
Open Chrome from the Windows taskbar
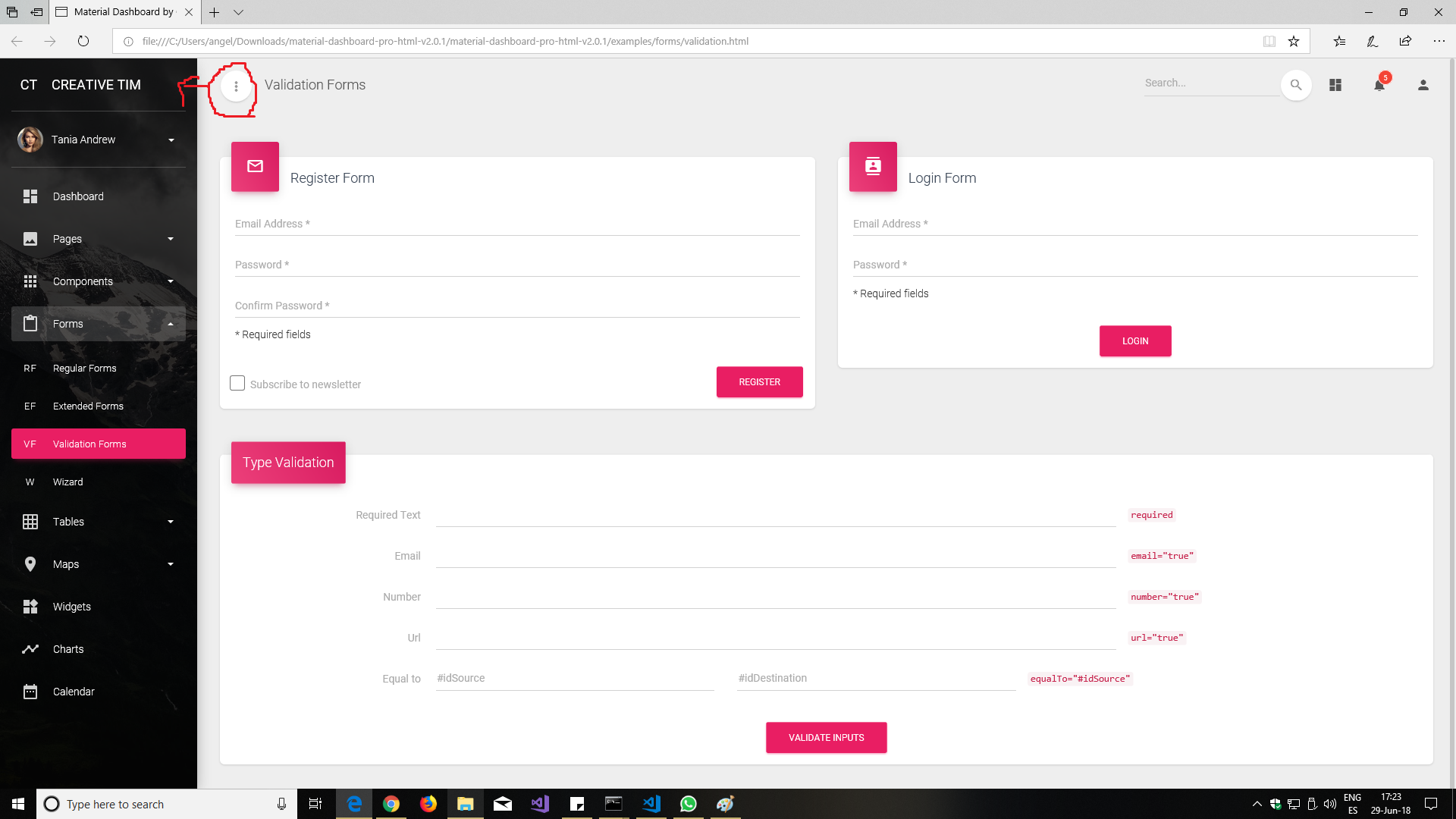pos(391,804)
